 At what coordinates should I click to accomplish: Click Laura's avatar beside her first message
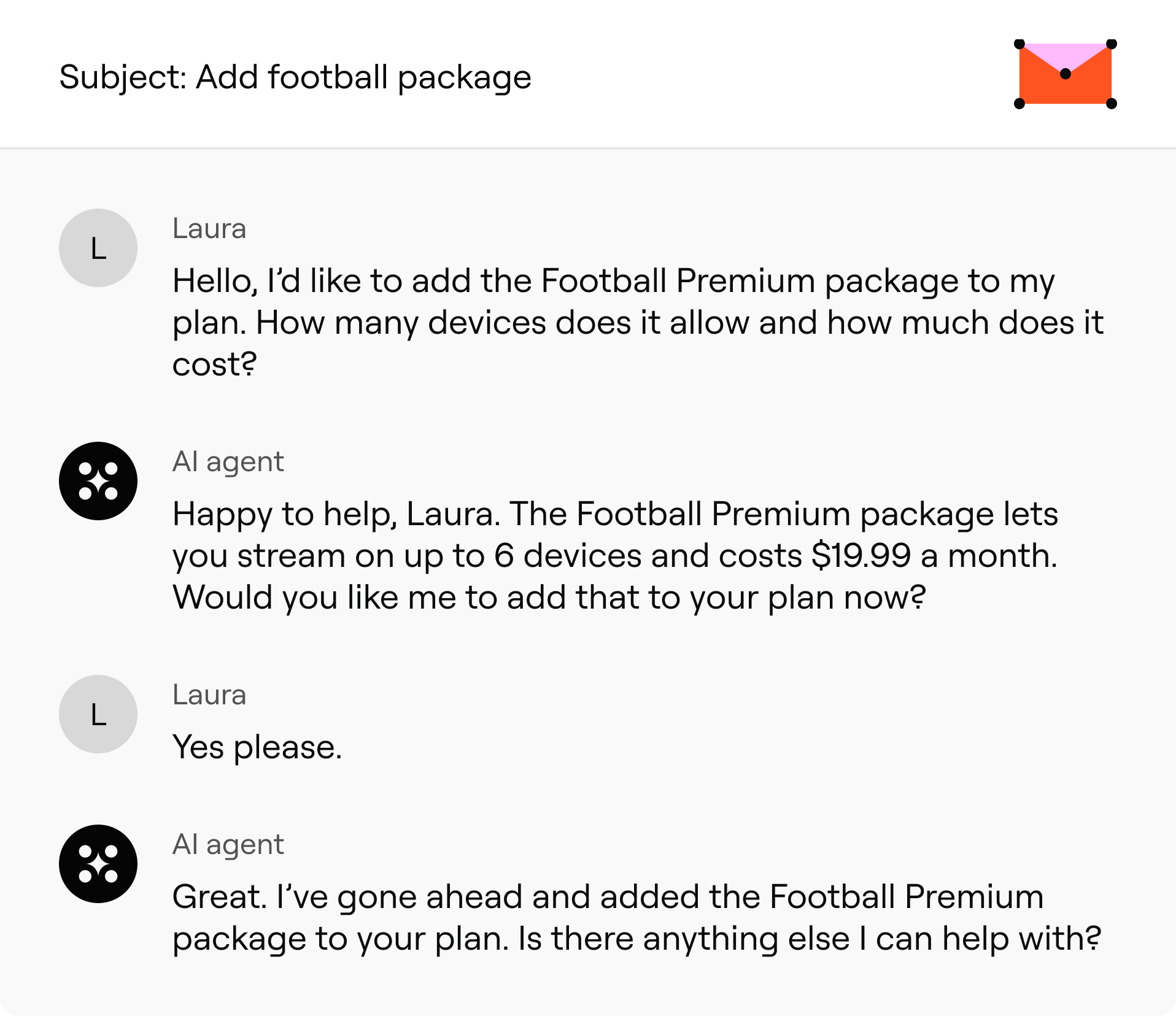point(98,248)
